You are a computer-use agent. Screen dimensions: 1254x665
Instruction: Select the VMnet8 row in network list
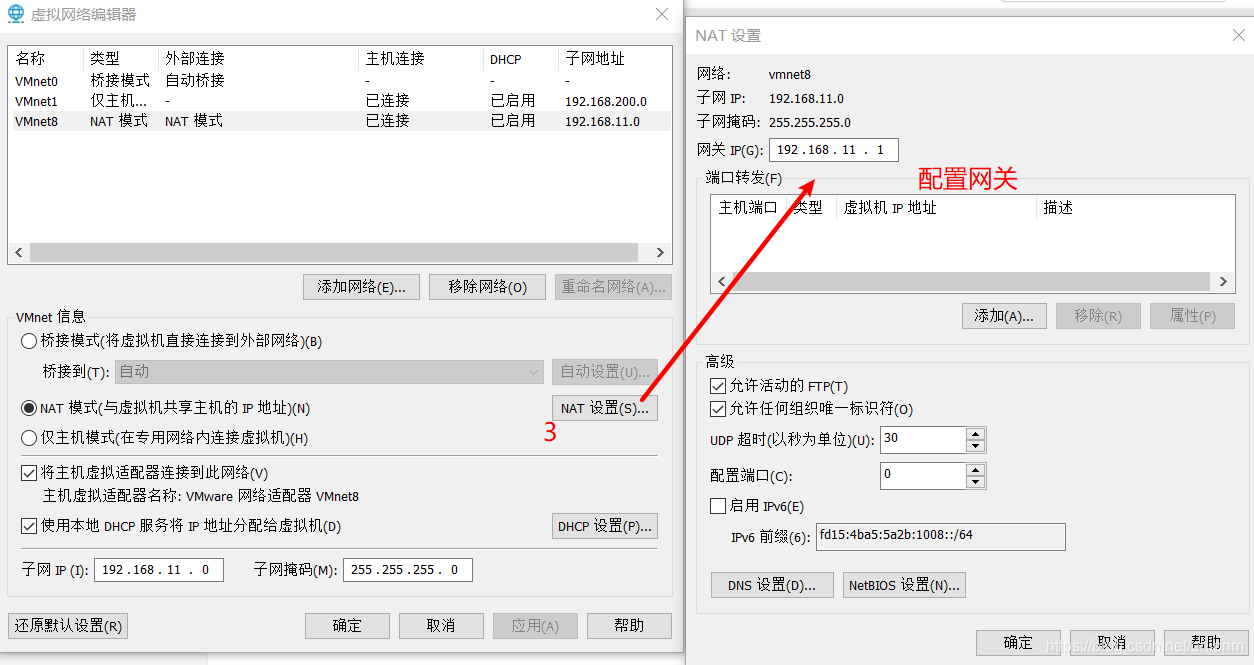pyautogui.click(x=339, y=121)
